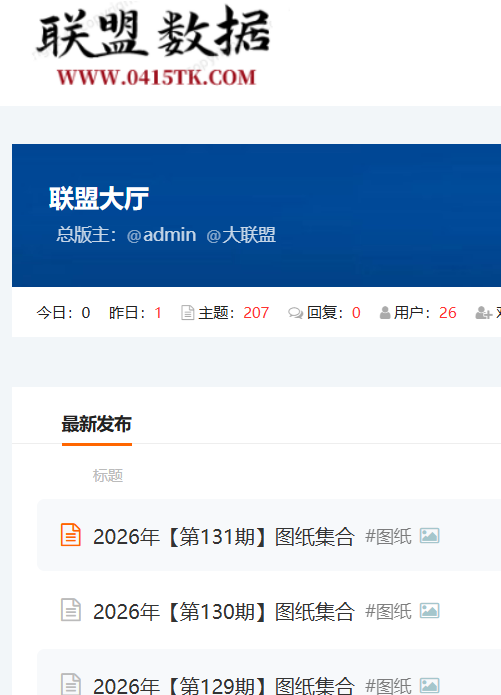Screen dimensions: 501x695
Task: Click the 回复 speech bubble icon
Action: pos(295,313)
